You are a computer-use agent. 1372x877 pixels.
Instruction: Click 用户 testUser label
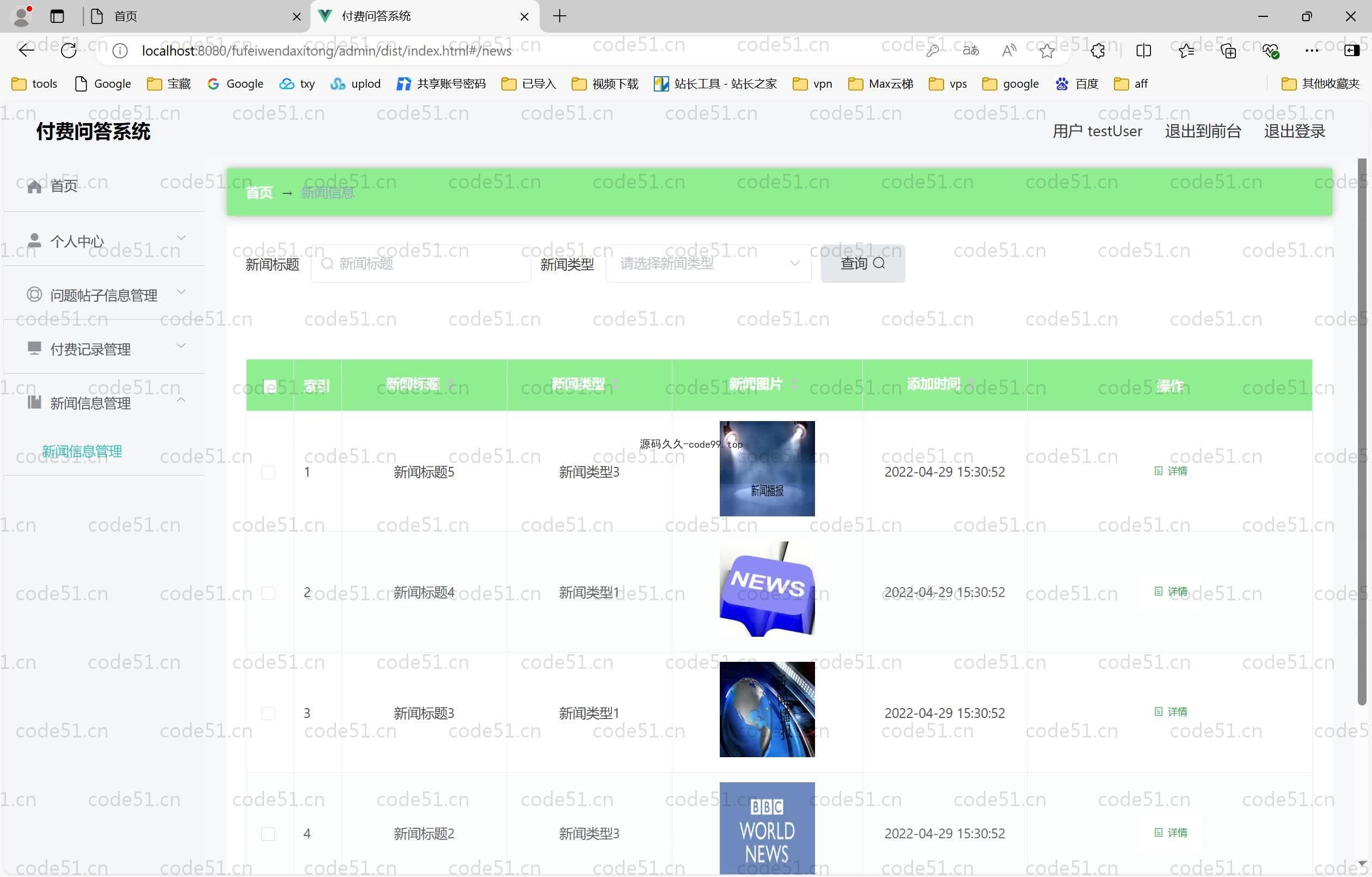coord(1097,131)
